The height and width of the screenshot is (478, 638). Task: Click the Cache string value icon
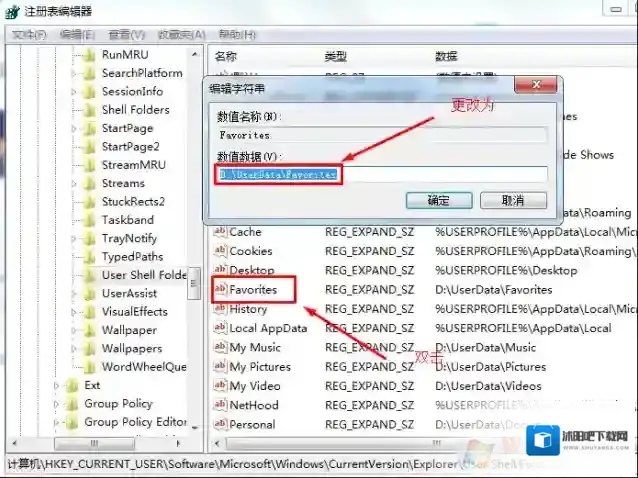pyautogui.click(x=220, y=231)
